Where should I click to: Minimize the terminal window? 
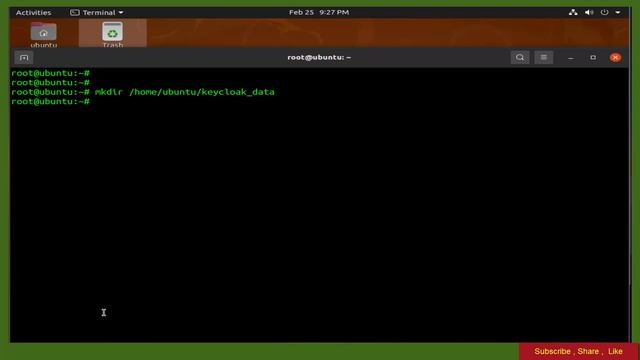coord(571,58)
